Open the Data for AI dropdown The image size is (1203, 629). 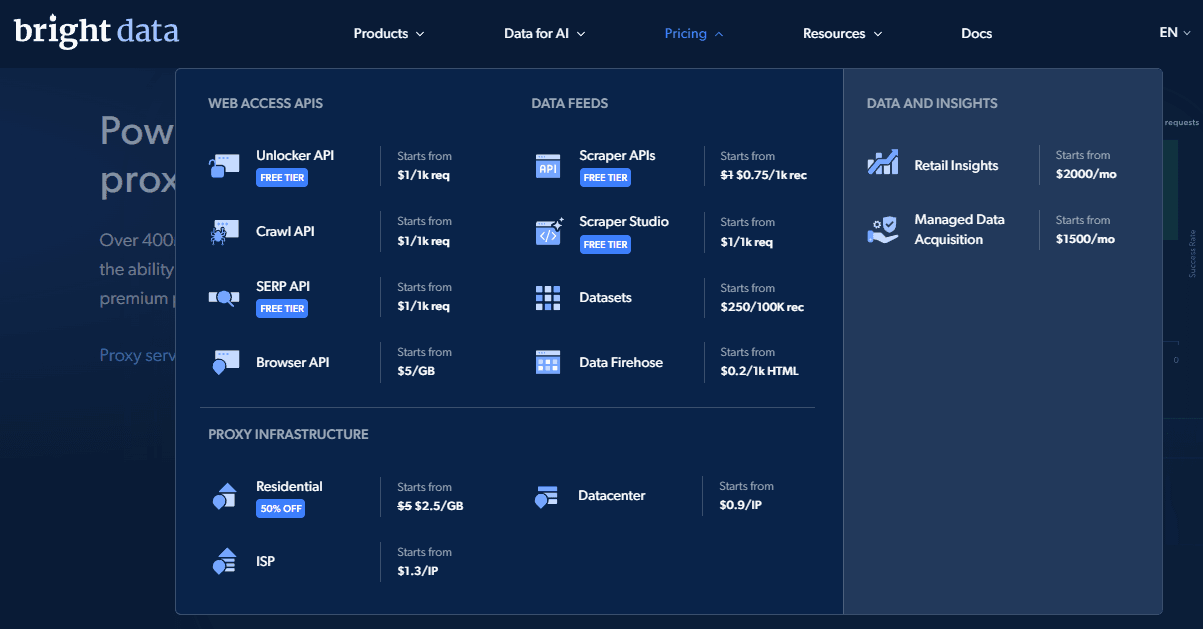click(545, 33)
